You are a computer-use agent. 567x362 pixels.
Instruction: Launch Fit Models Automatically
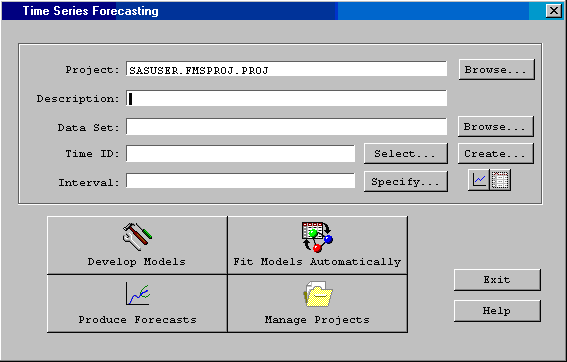coord(317,245)
